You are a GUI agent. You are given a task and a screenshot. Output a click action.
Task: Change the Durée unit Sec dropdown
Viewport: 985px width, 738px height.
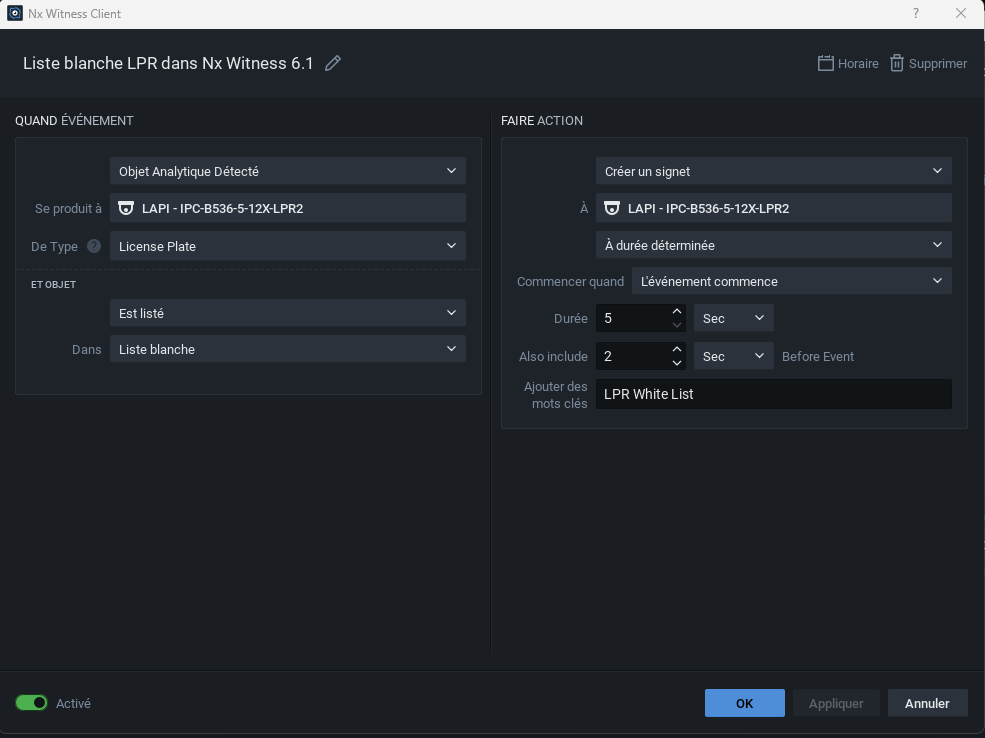tap(733, 318)
